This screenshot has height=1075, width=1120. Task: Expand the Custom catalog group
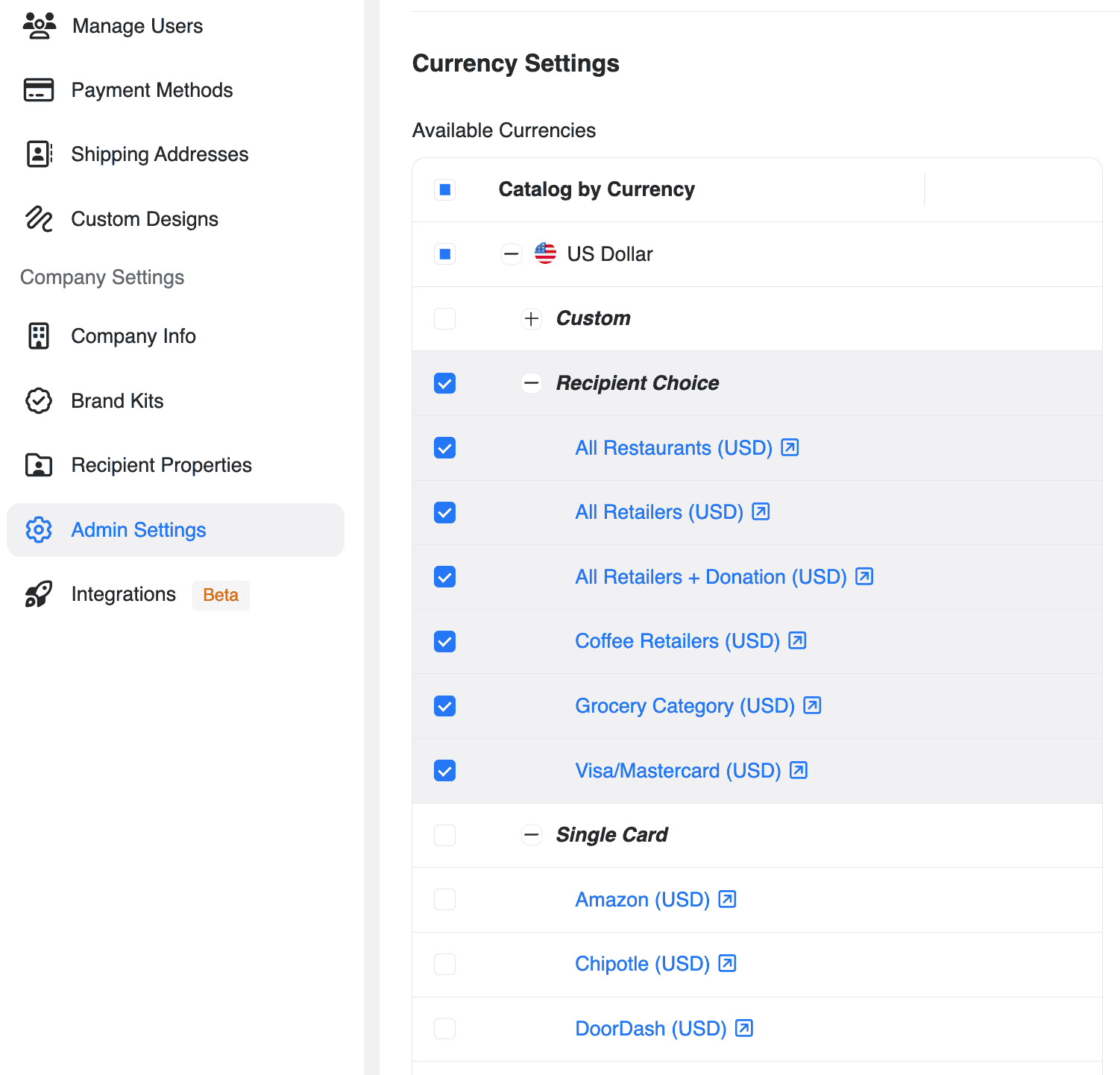coord(531,319)
